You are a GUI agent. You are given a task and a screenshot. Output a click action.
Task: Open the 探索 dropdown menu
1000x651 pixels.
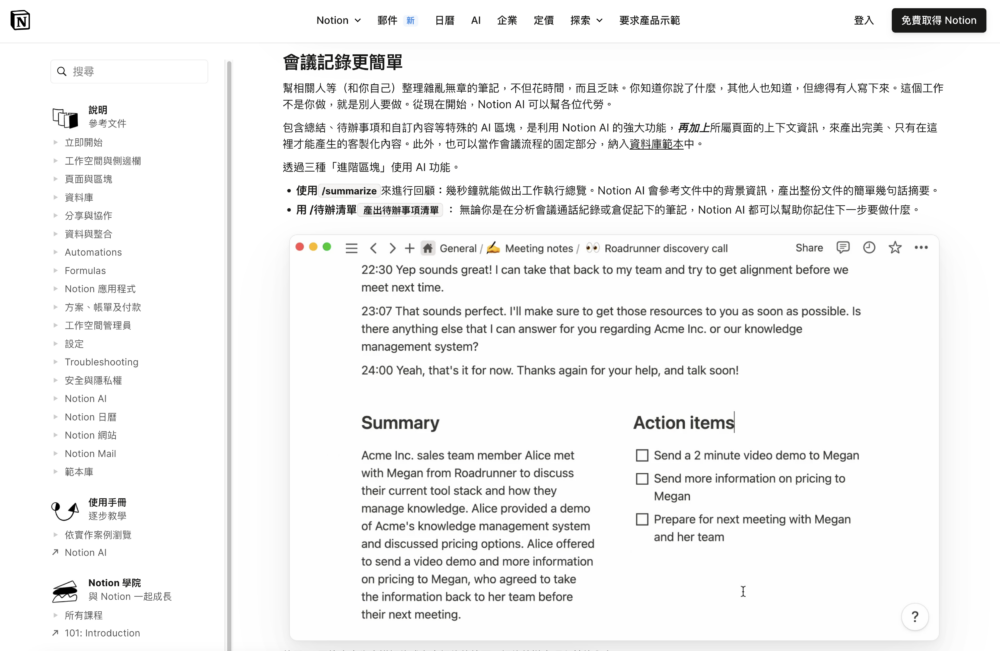[x=585, y=19]
